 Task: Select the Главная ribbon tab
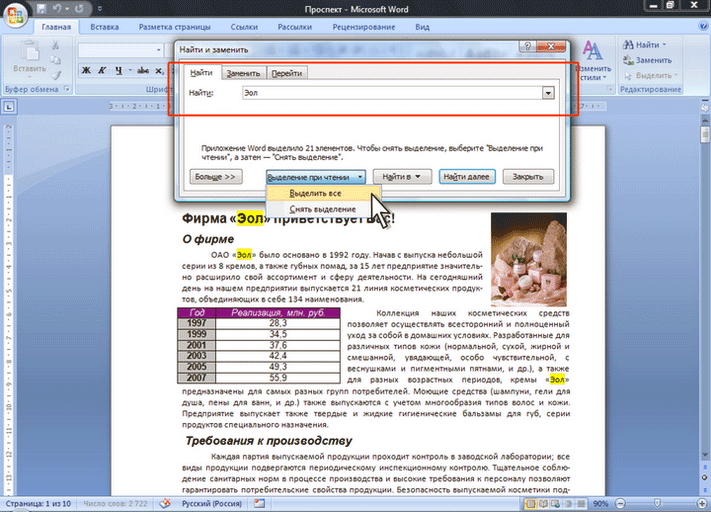[56, 27]
